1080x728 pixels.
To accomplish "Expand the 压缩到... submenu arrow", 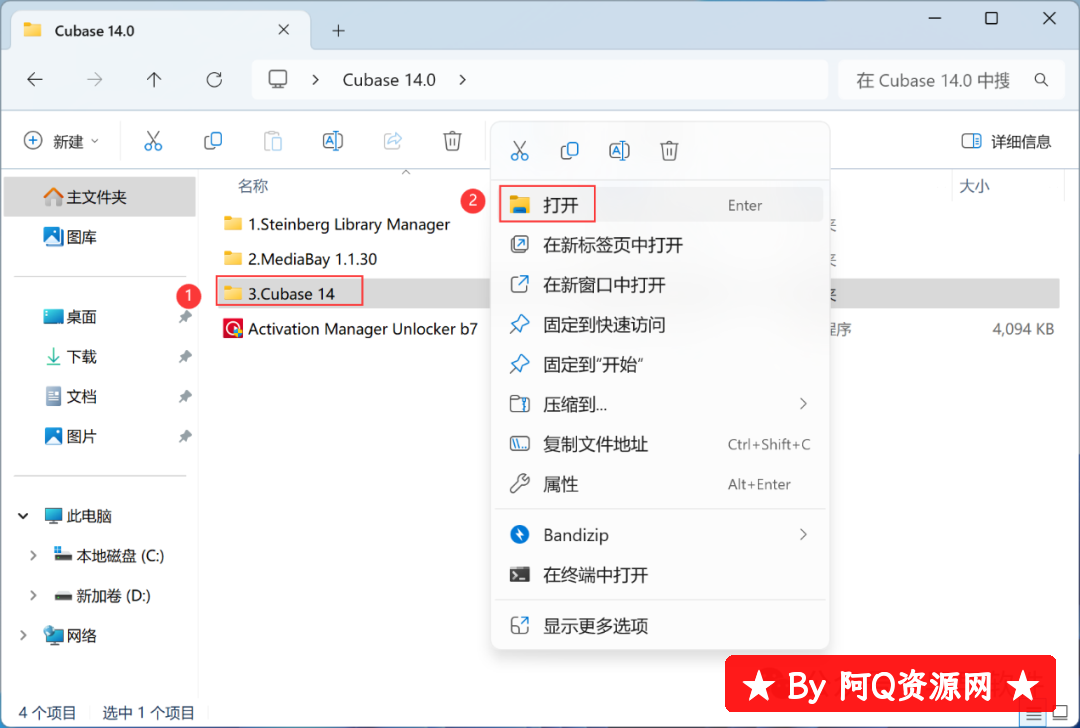I will tap(803, 404).
